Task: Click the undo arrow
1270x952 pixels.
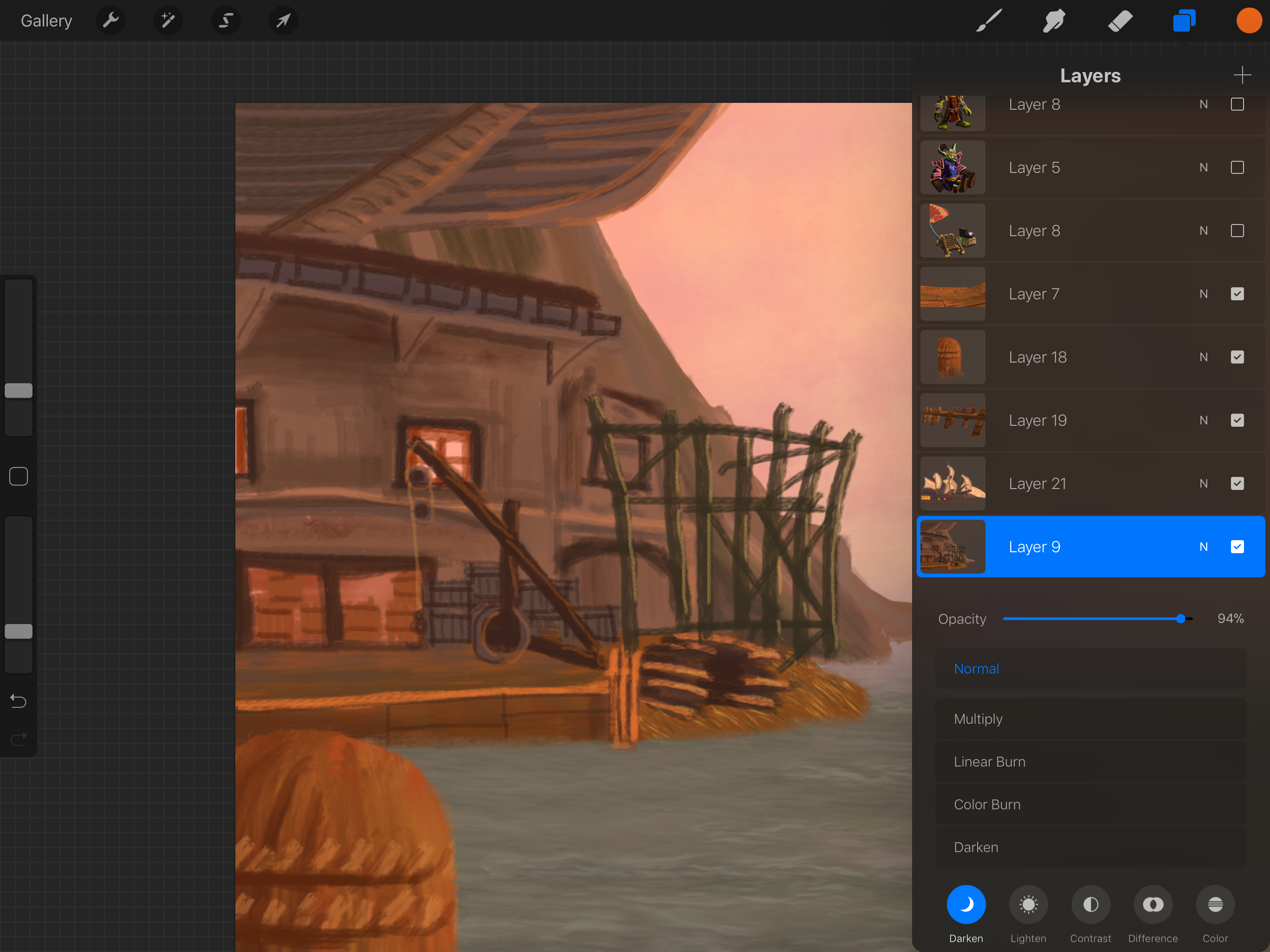Action: pyautogui.click(x=19, y=701)
